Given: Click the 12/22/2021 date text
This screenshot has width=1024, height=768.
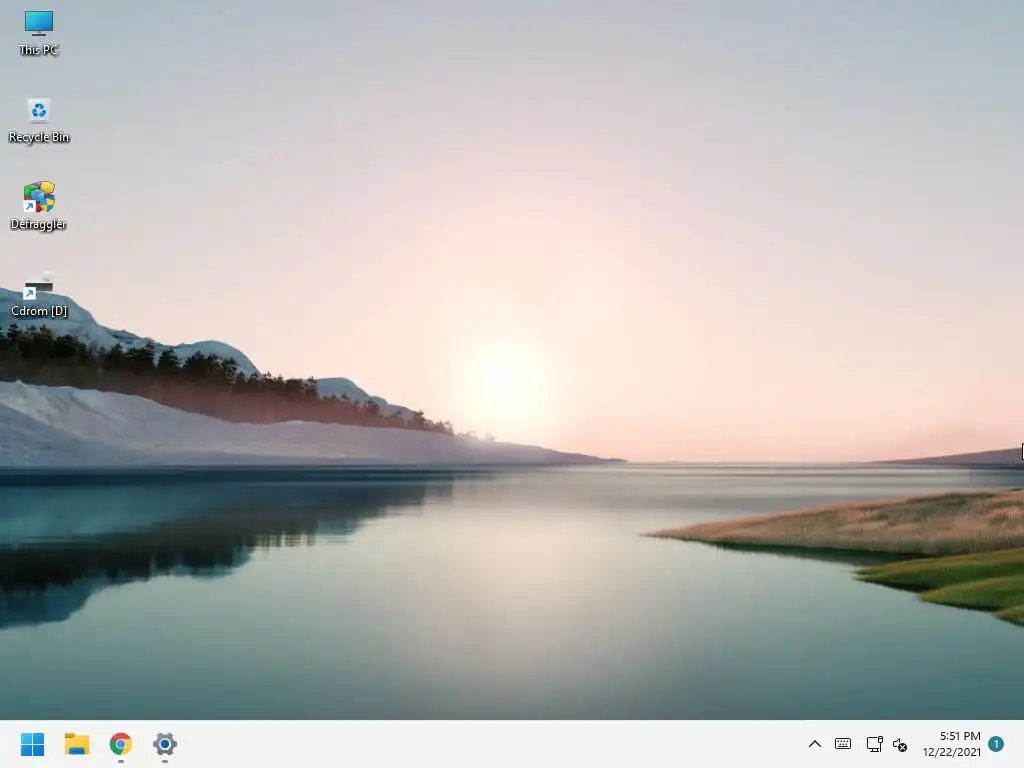Looking at the screenshot, I should coord(952,752).
